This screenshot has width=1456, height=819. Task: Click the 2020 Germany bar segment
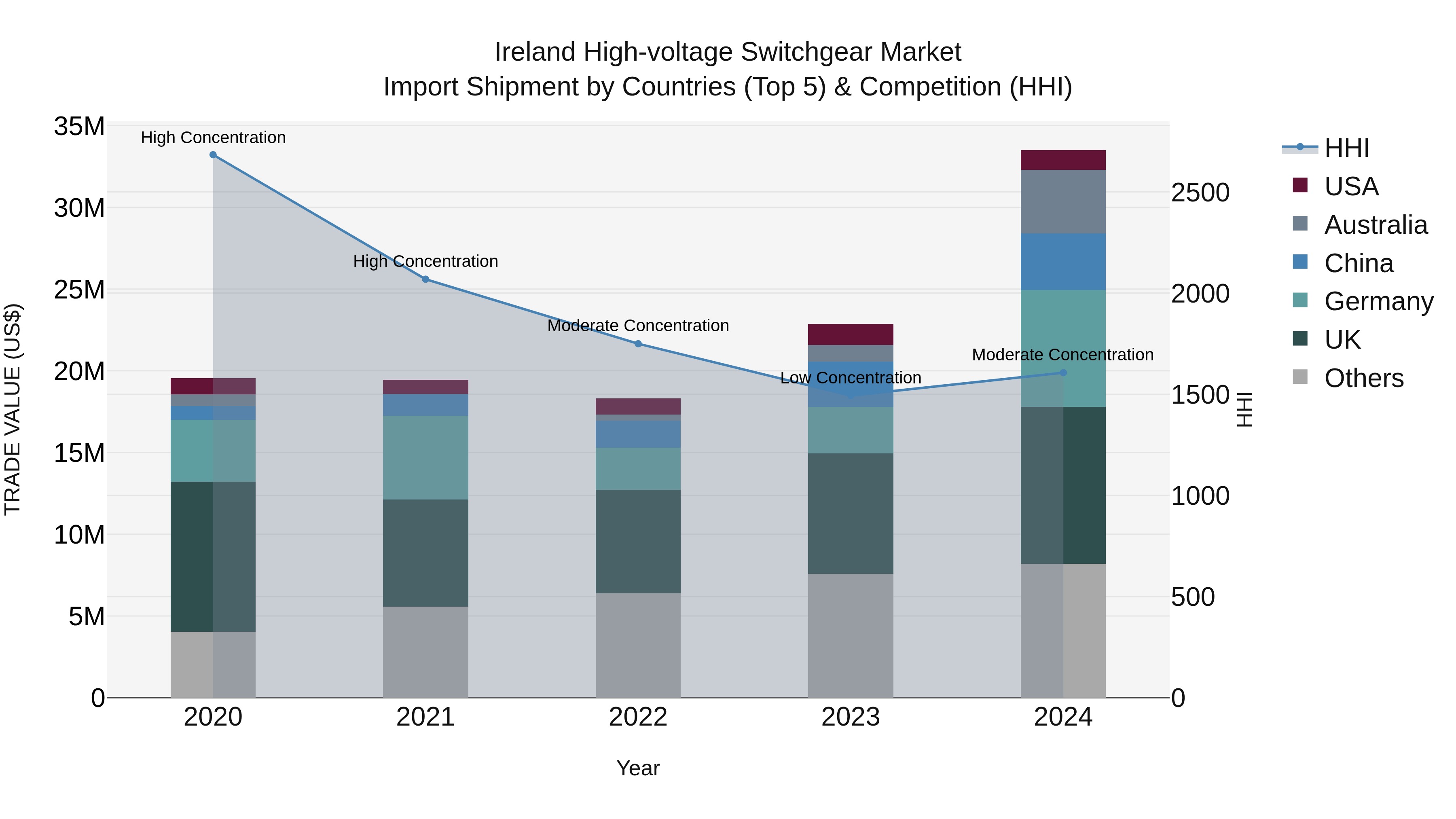[213, 451]
